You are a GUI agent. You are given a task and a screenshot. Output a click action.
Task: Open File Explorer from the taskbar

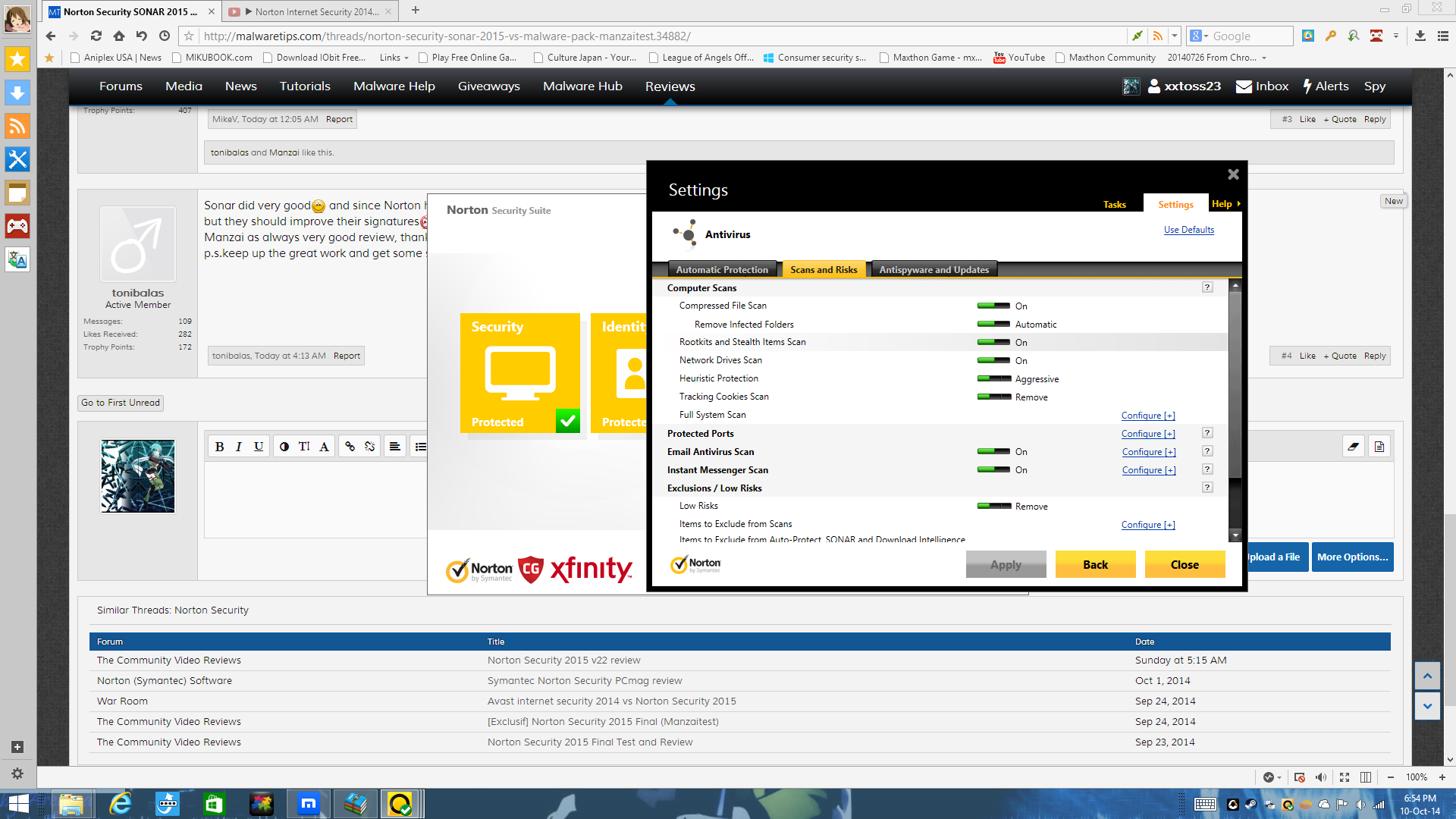[x=71, y=804]
